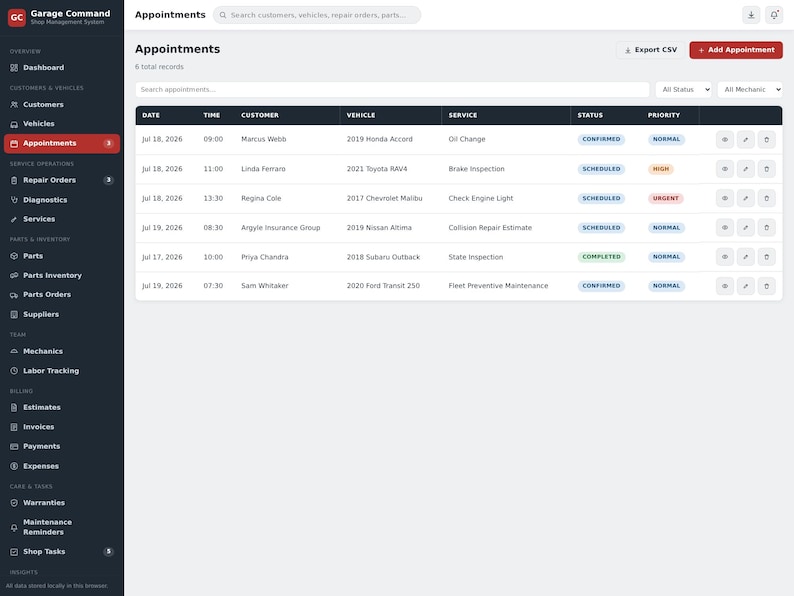Open Parts page

pos(62,256)
